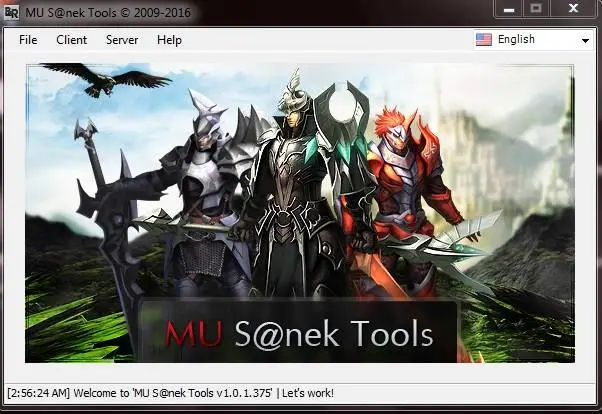The height and width of the screenshot is (414, 602).
Task: Close the MU S@nek Tools window
Action: (x=573, y=9)
